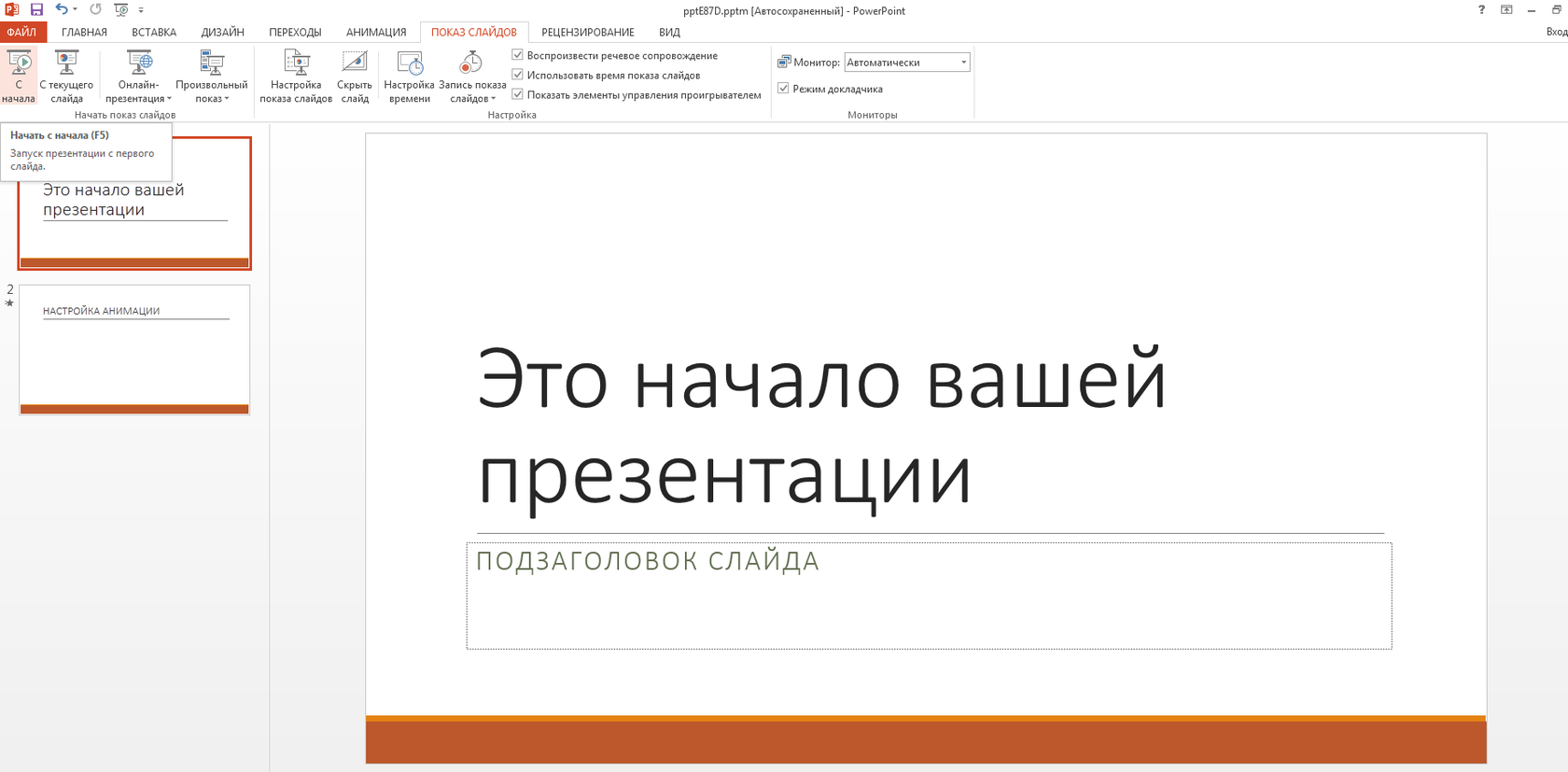
Task: Switch to РЕЦЕНЗИРОВАНИЕ tab
Action: (588, 32)
